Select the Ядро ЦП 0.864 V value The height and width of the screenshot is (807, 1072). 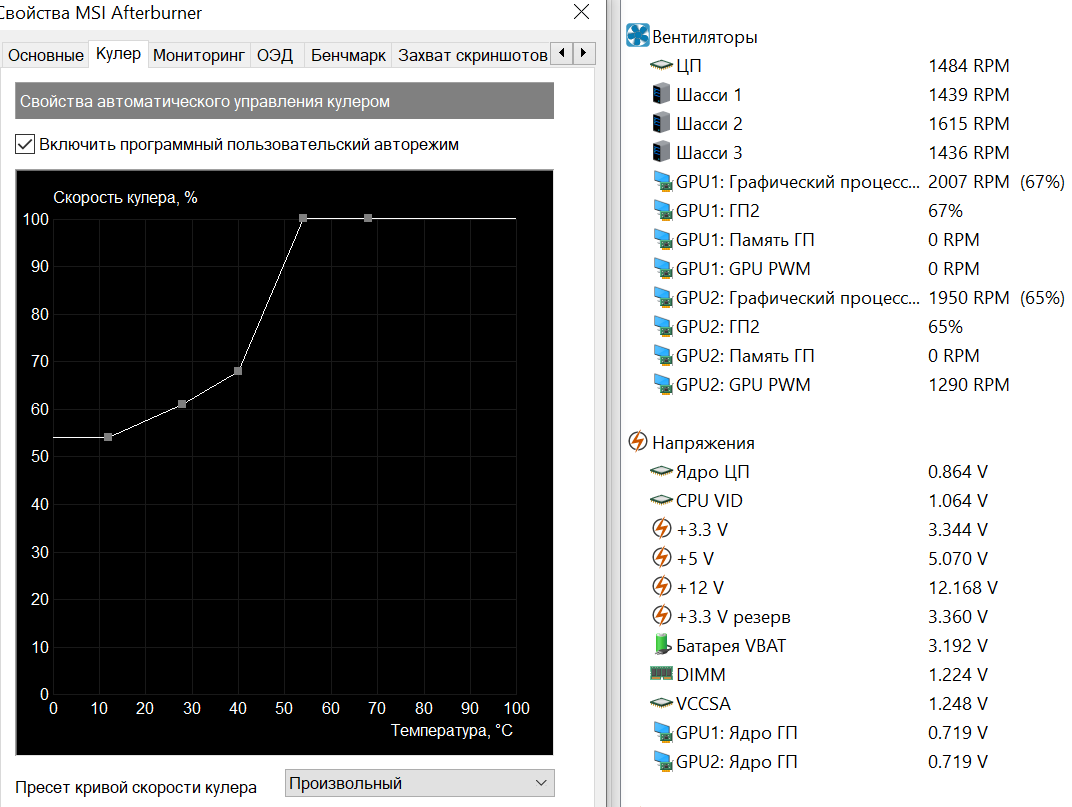(x=957, y=472)
